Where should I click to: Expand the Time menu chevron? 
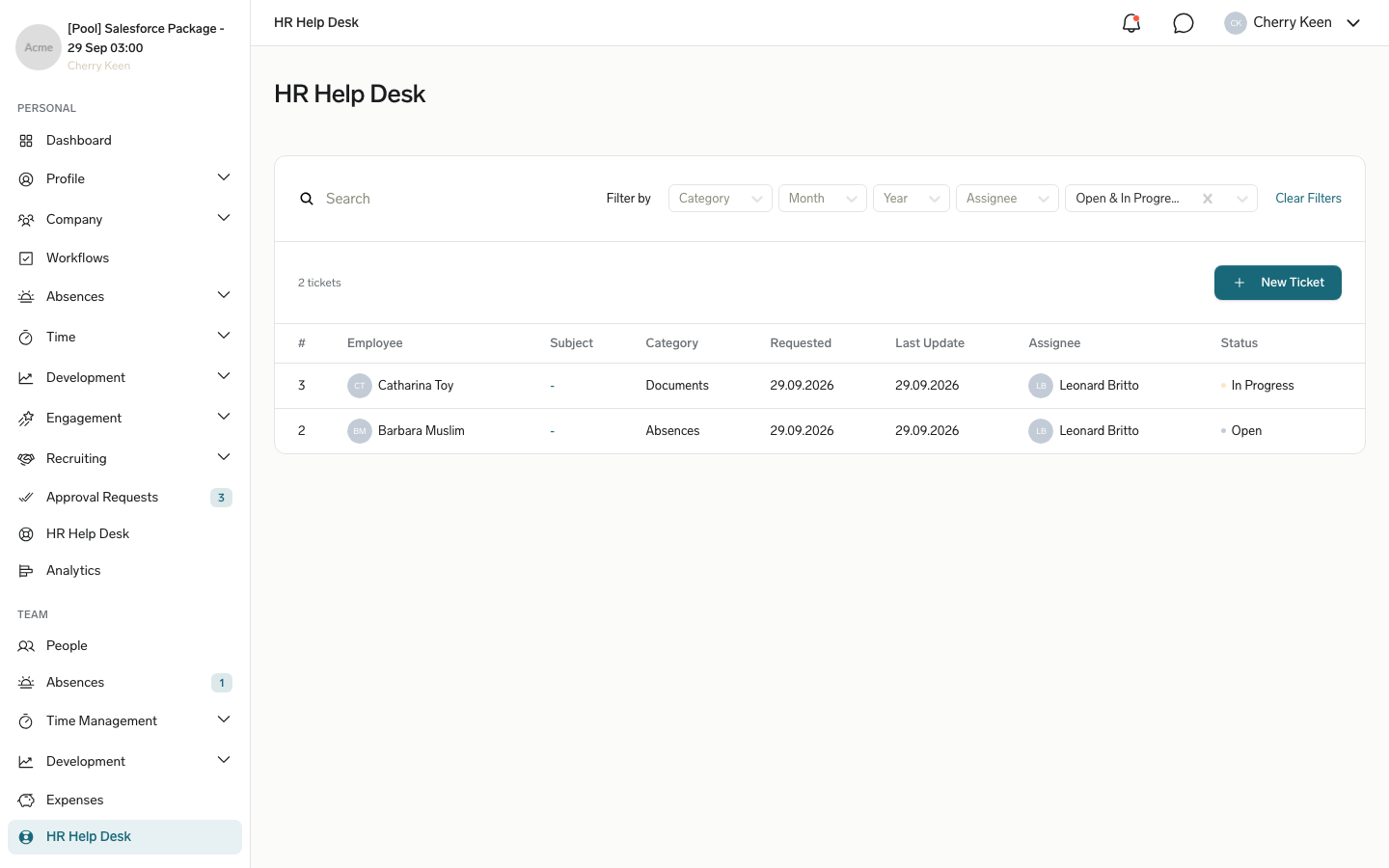(x=224, y=336)
